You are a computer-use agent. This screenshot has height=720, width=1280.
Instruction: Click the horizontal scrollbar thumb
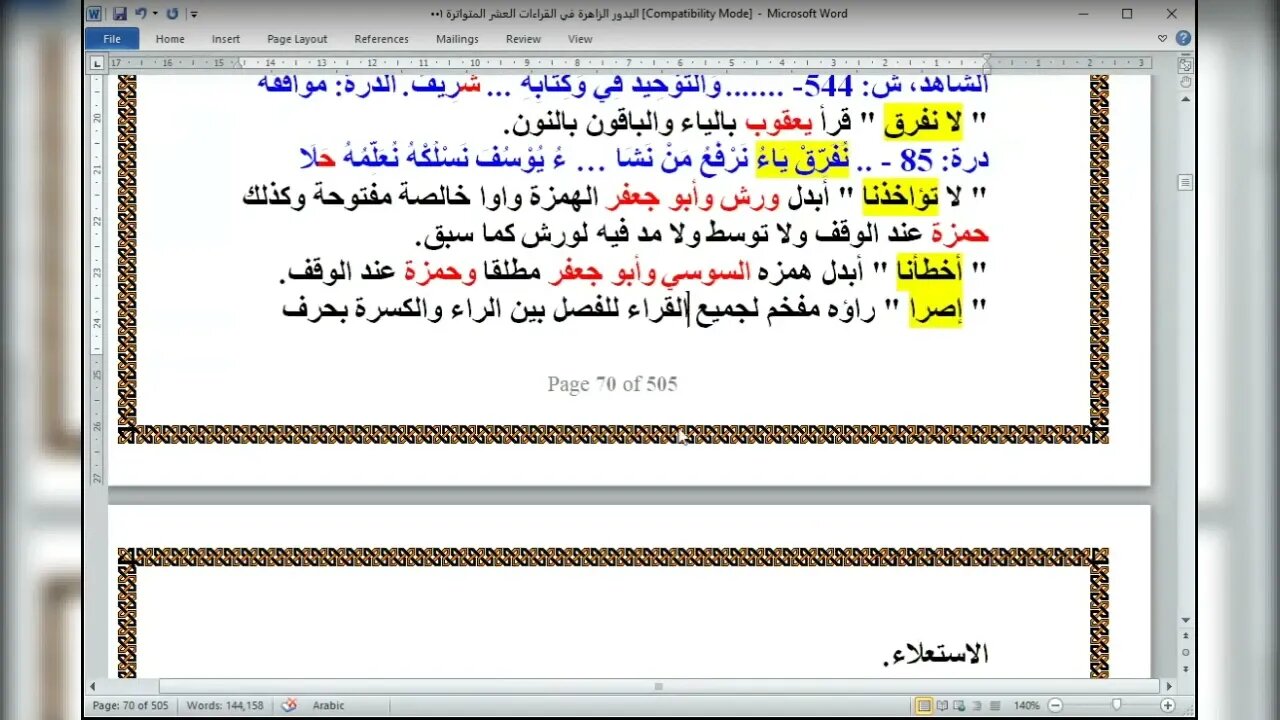(658, 687)
